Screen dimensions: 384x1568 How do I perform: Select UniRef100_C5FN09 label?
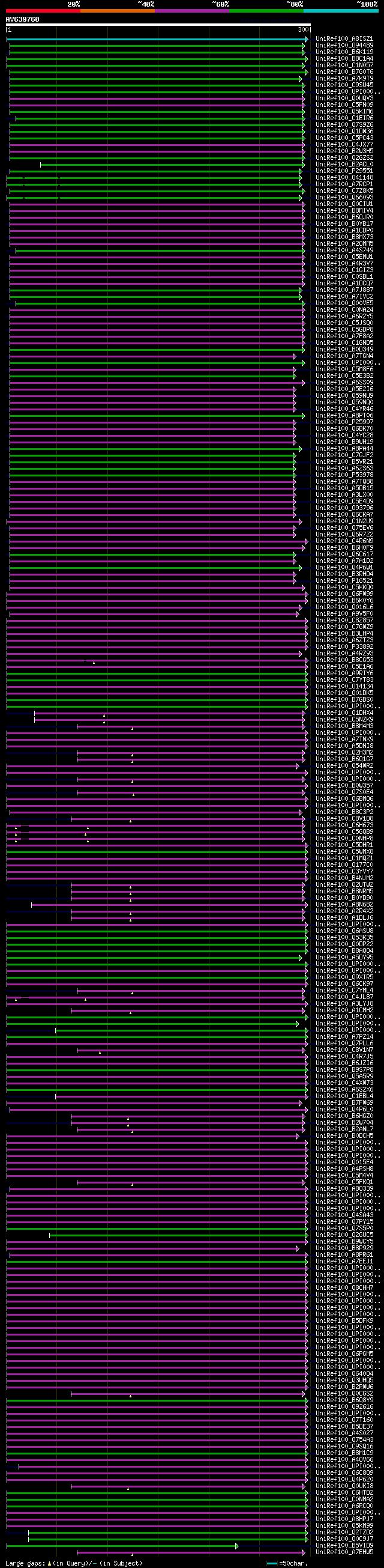344,105
